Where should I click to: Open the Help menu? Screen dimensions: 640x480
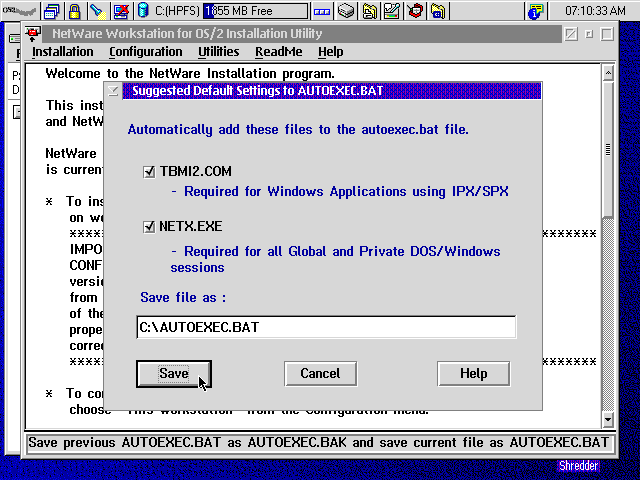pos(331,52)
